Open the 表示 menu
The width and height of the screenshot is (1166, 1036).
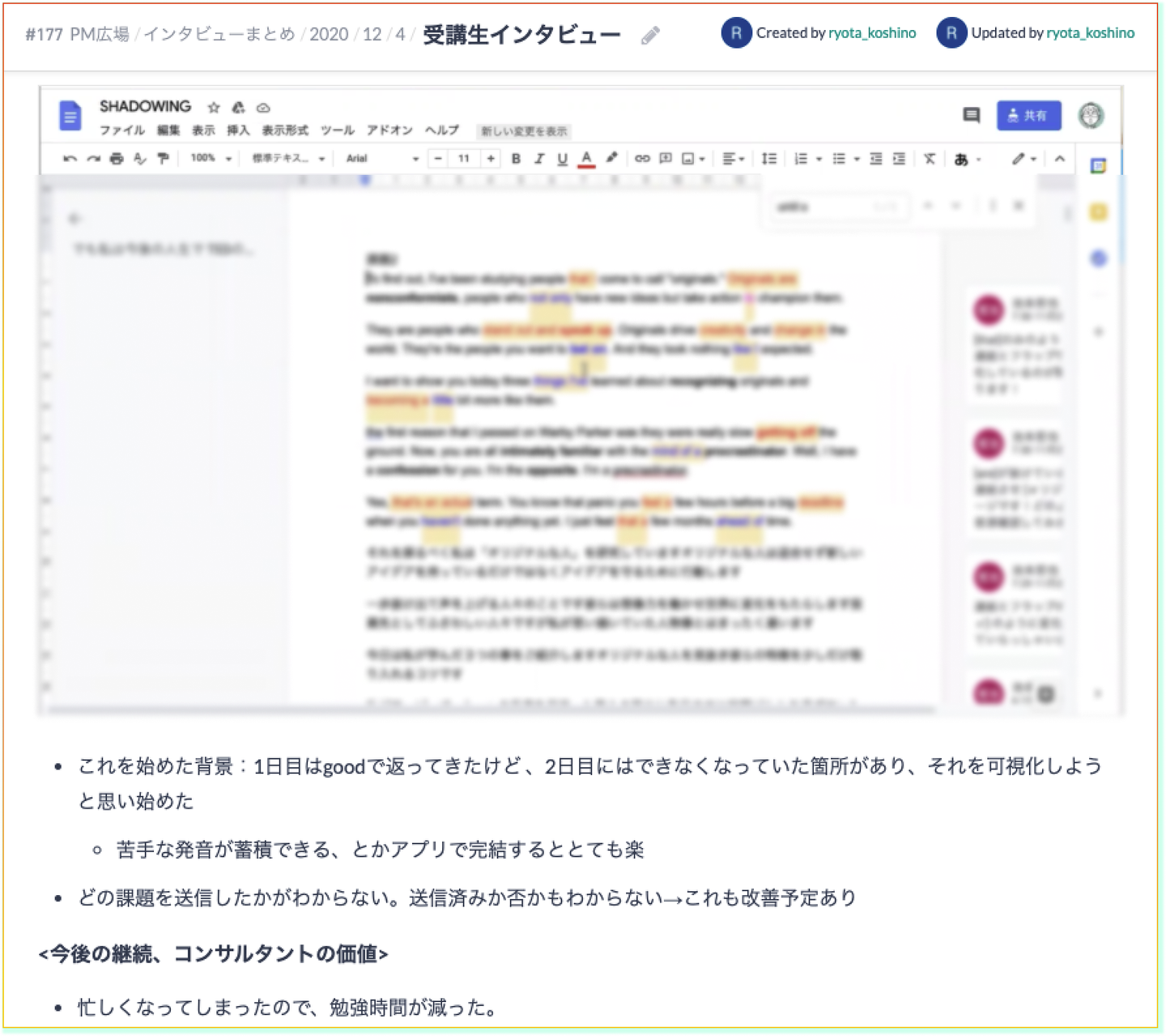coord(203,130)
